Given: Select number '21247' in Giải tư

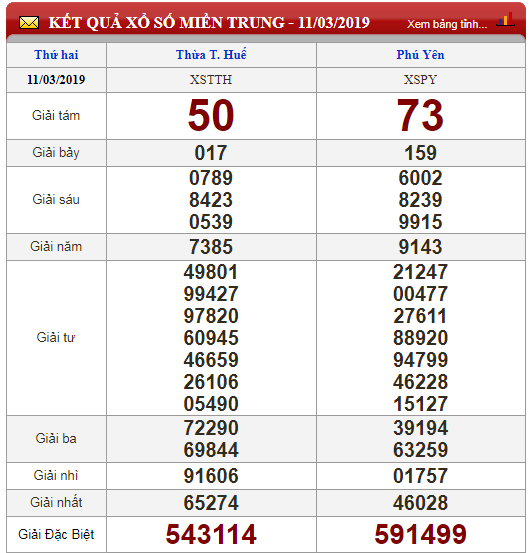Looking at the screenshot, I should 420,272.
